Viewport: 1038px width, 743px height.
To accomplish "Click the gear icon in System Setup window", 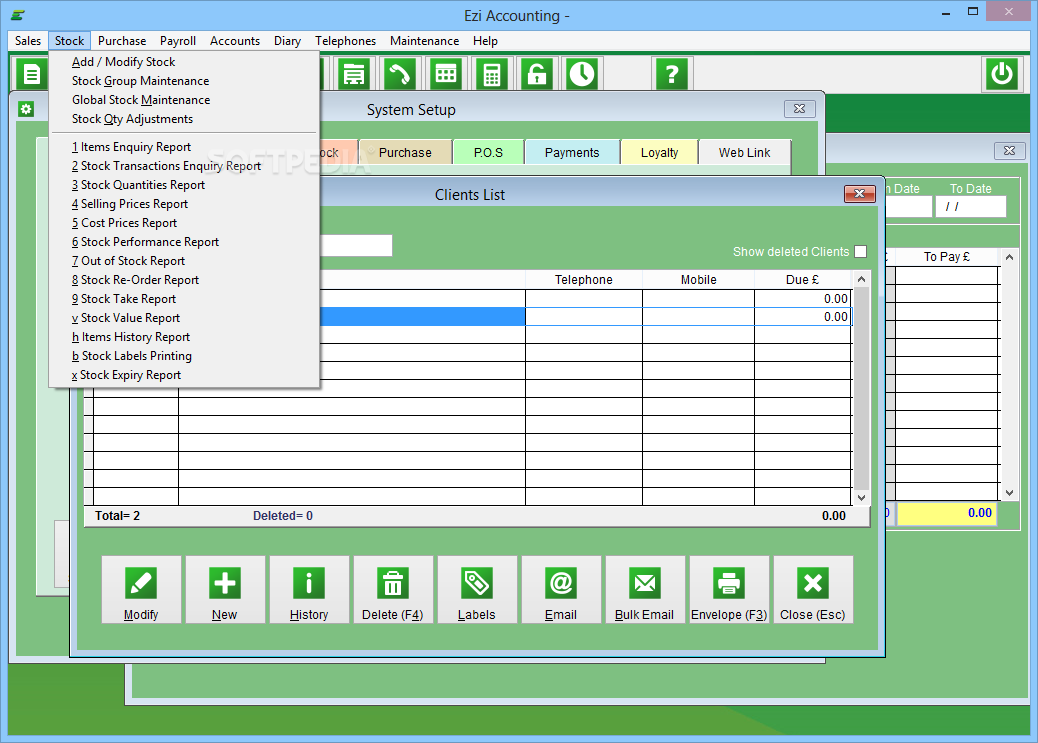I will (x=26, y=109).
